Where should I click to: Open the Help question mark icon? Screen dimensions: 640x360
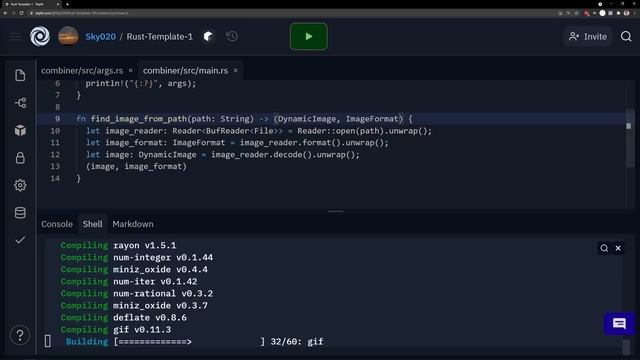pos(20,336)
